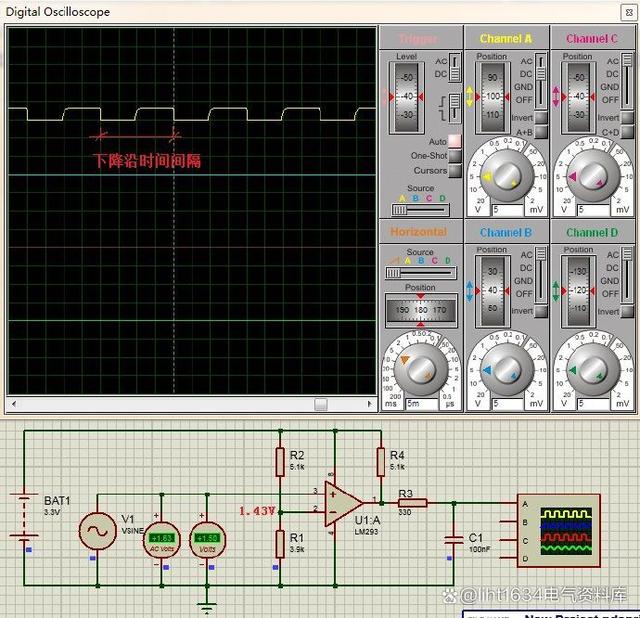Click the Channel A yellow position arrow
The image size is (640, 618).
470,97
